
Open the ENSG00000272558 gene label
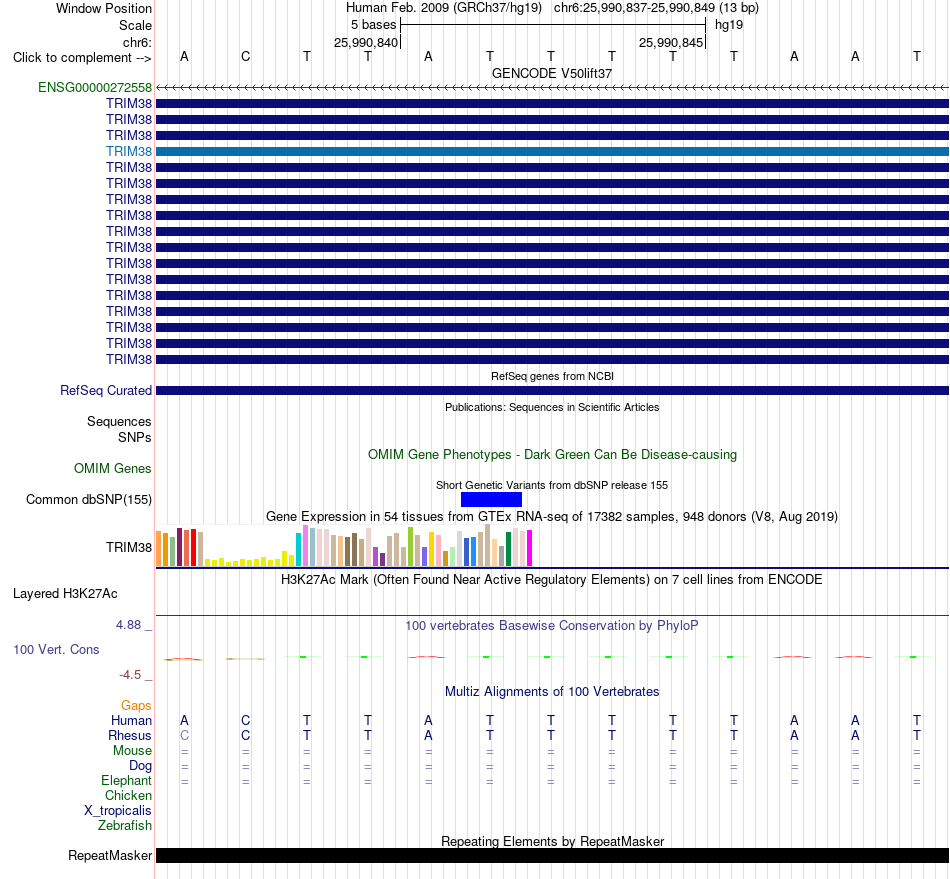pos(95,87)
